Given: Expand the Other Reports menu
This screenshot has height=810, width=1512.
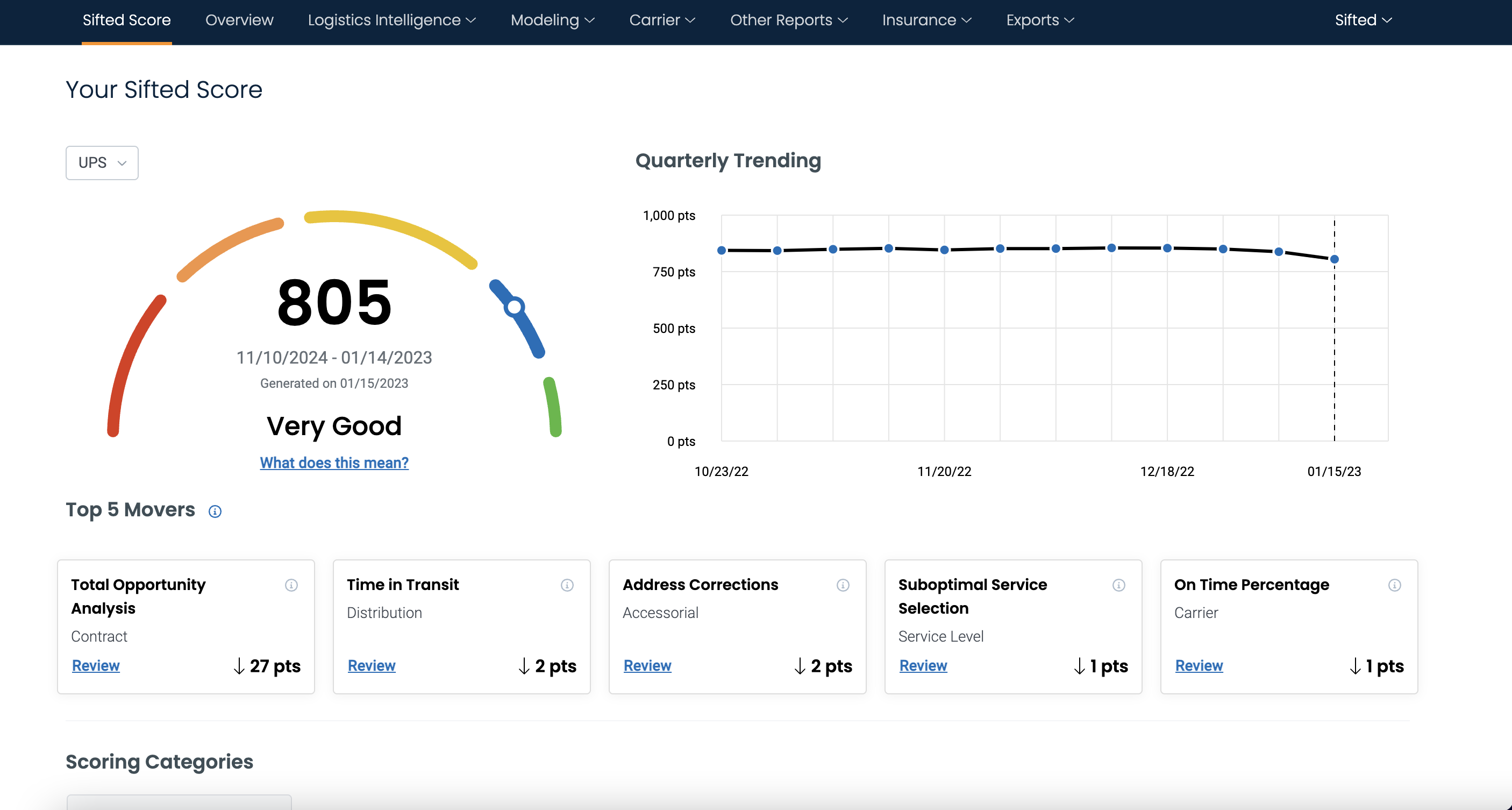Looking at the screenshot, I should [x=788, y=19].
